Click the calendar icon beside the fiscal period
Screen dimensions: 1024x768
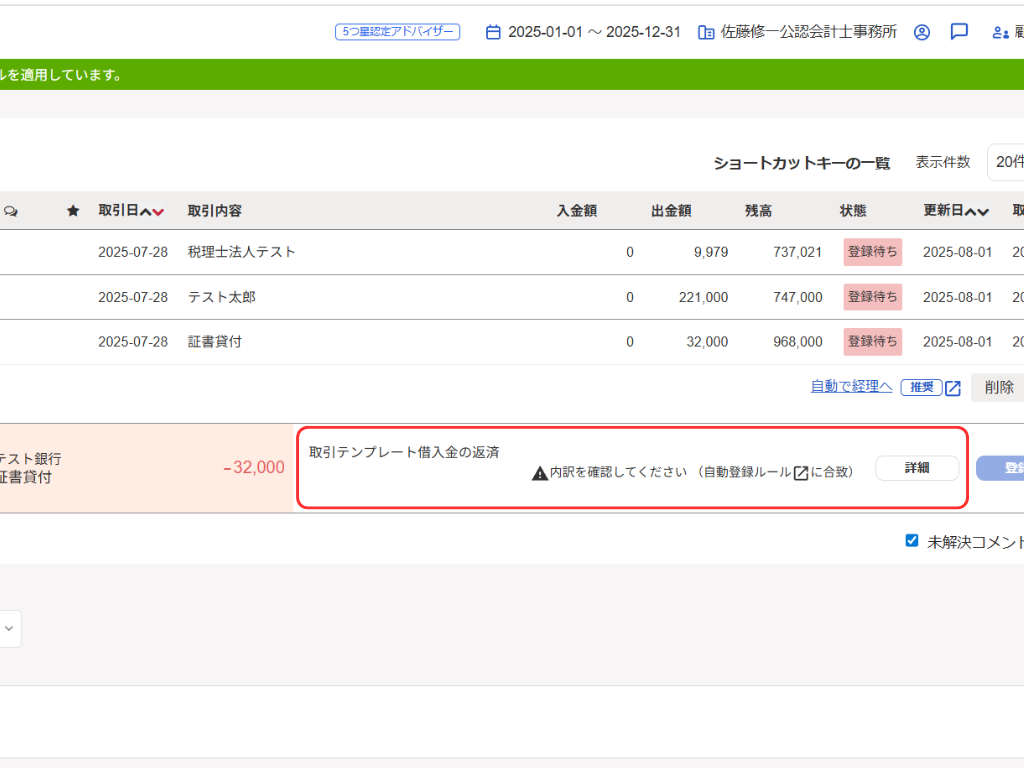(x=493, y=32)
